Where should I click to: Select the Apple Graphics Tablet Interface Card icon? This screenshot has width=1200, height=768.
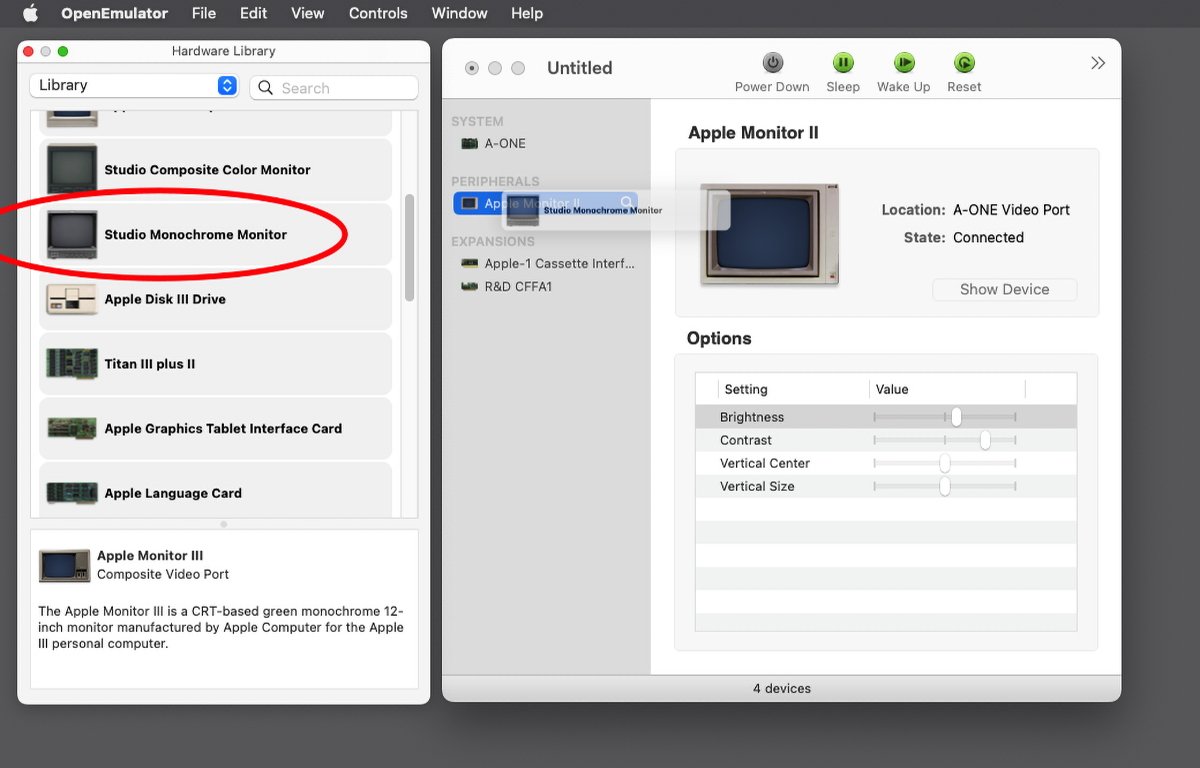pos(72,429)
